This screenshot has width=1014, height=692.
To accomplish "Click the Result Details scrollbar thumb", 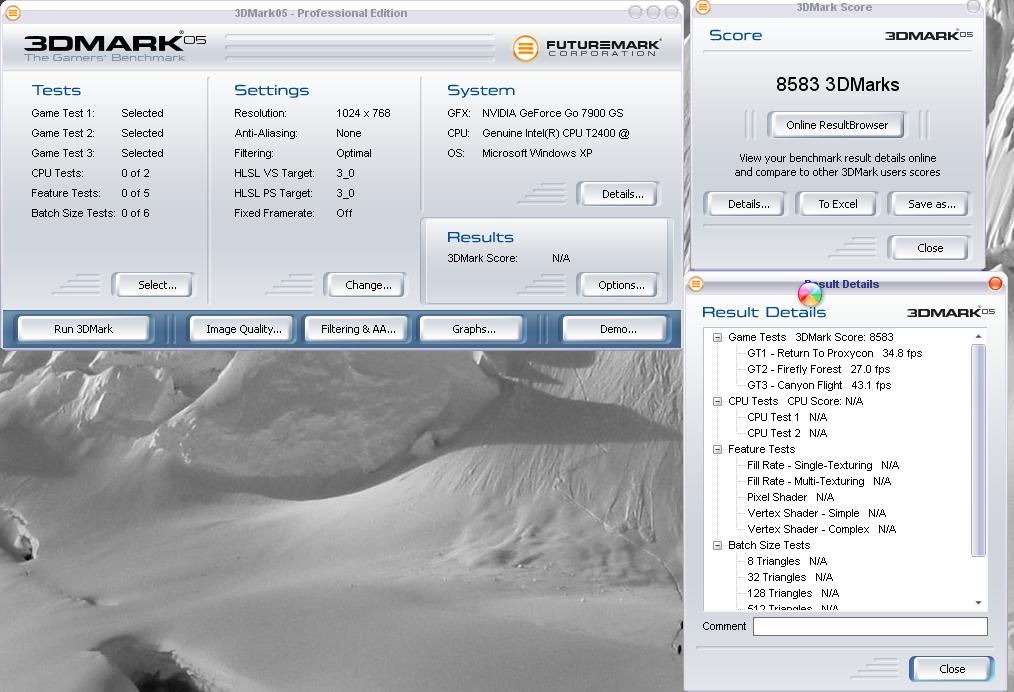I will coord(978,450).
